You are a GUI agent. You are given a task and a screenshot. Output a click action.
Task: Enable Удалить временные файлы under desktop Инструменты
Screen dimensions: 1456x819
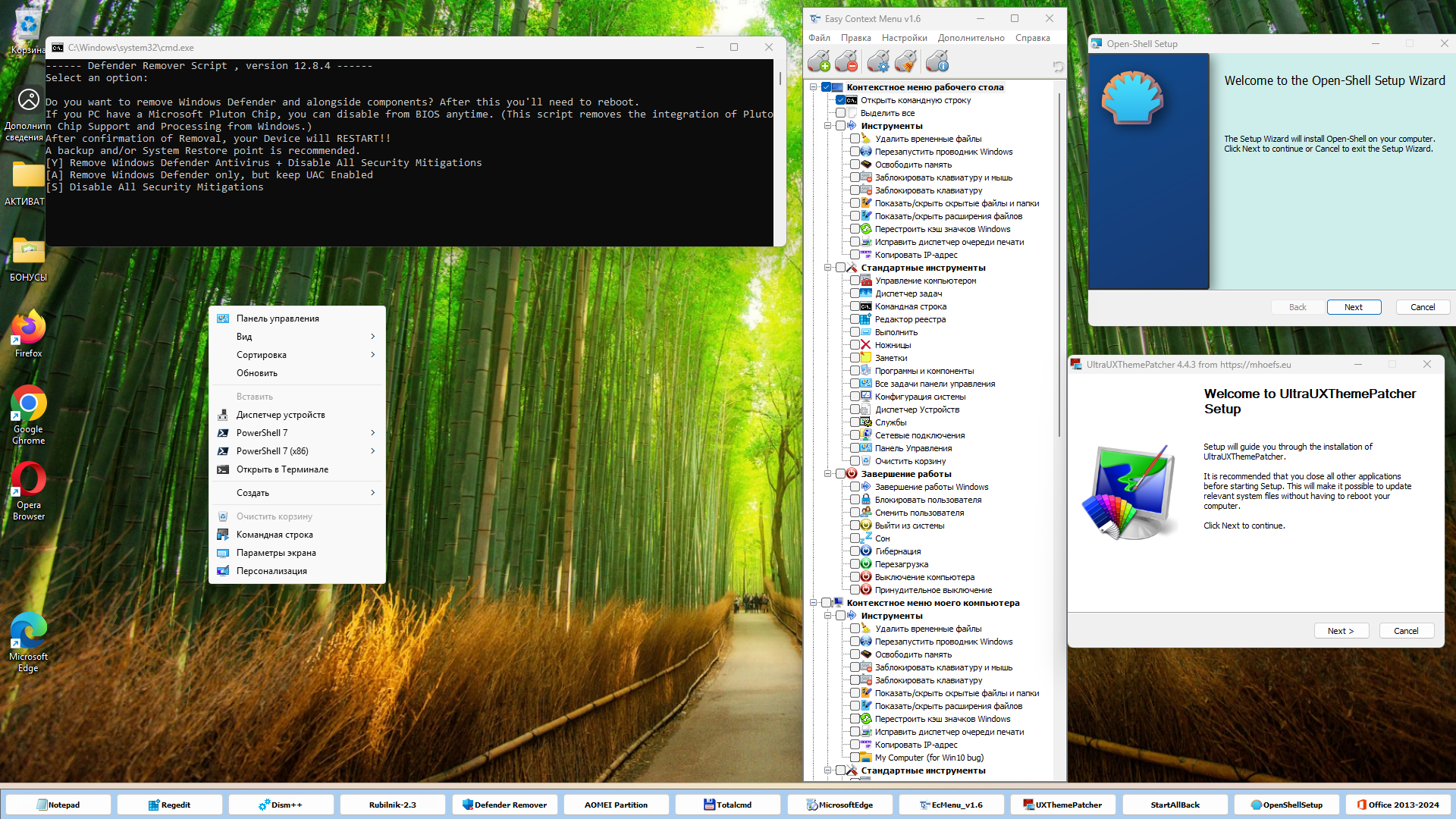pyautogui.click(x=855, y=139)
